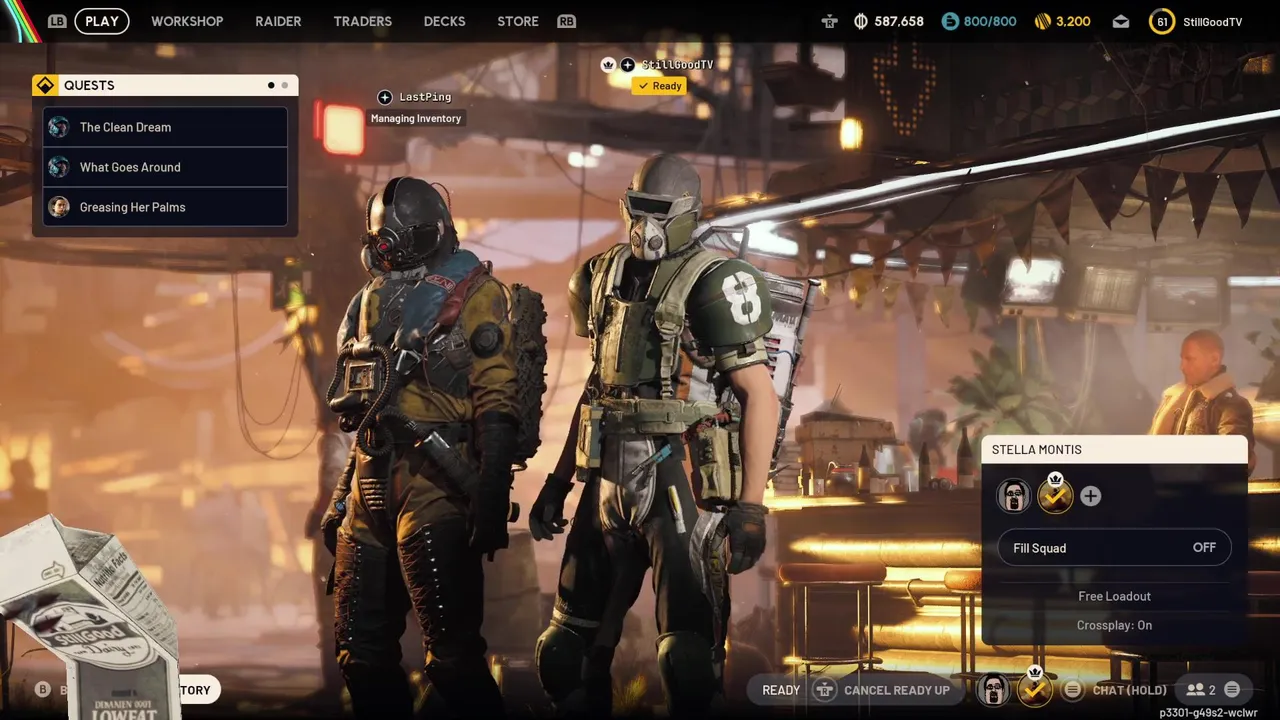Image resolution: width=1280 pixels, height=720 pixels.
Task: Open the STORE tab
Action: pos(518,21)
